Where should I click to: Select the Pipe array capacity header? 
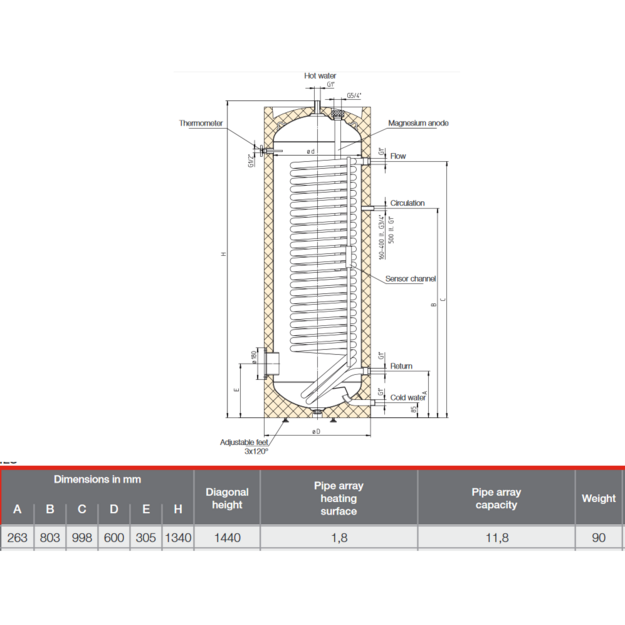pyautogui.click(x=496, y=498)
